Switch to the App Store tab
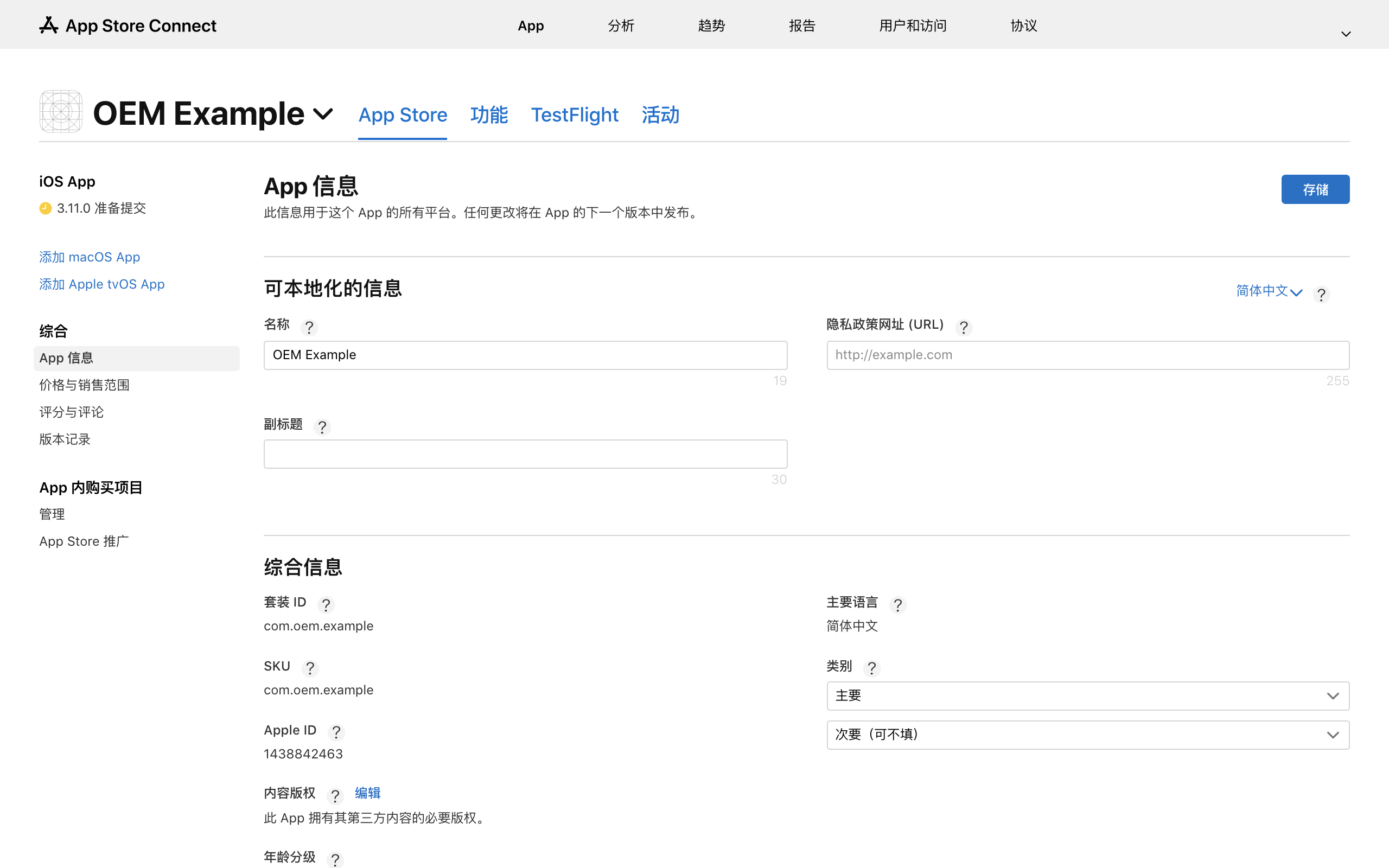The image size is (1389, 868). coord(403,115)
